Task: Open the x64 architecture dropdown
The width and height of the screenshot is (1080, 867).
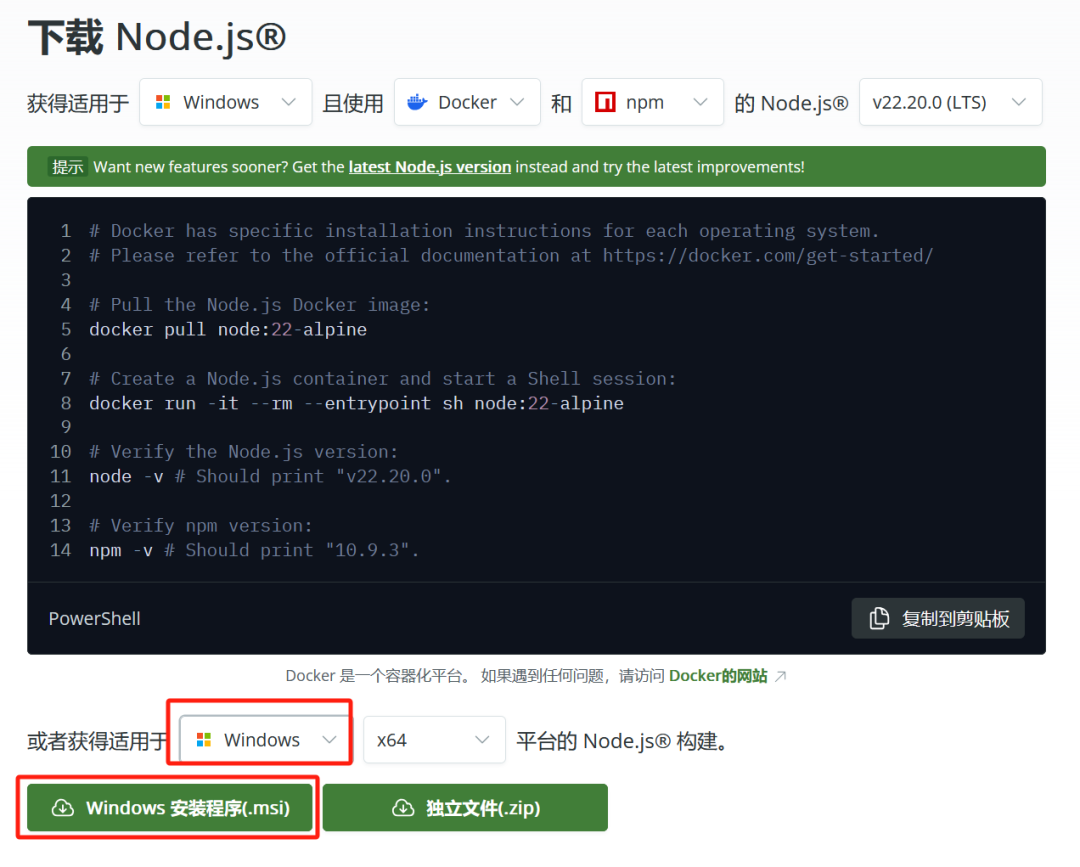Action: point(434,740)
